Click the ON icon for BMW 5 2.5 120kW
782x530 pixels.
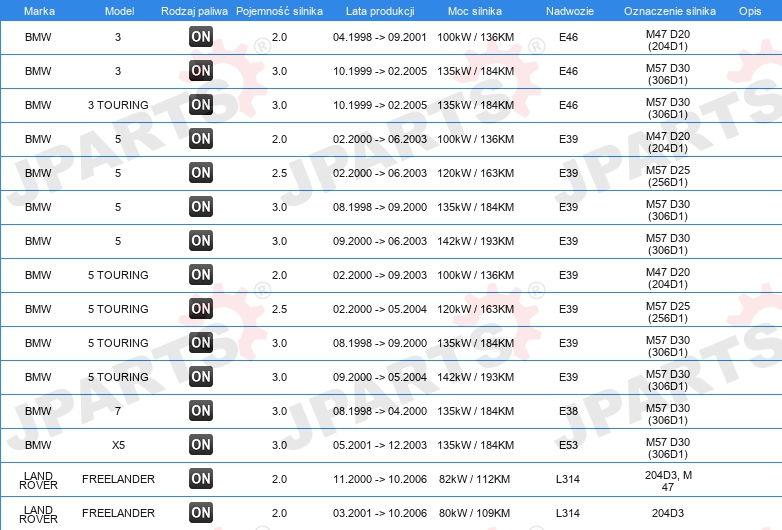(201, 173)
